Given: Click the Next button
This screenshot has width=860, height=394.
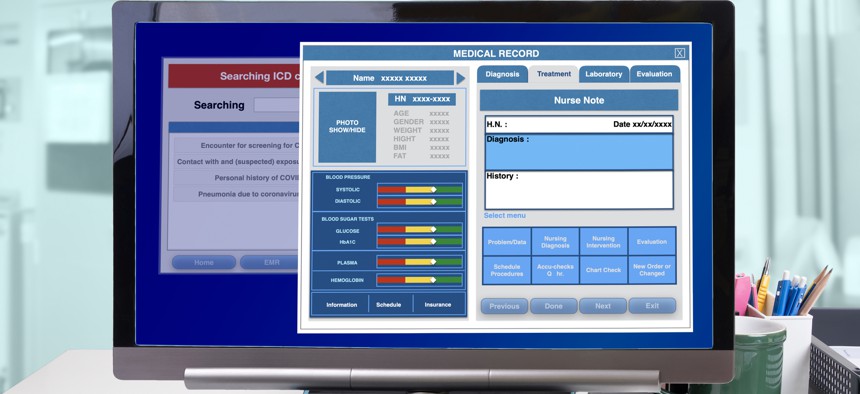Looking at the screenshot, I should tap(603, 306).
